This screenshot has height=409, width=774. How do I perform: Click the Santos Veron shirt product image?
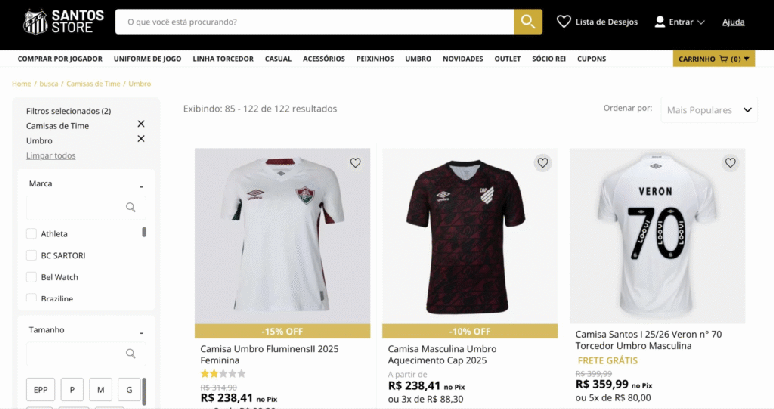[657, 235]
